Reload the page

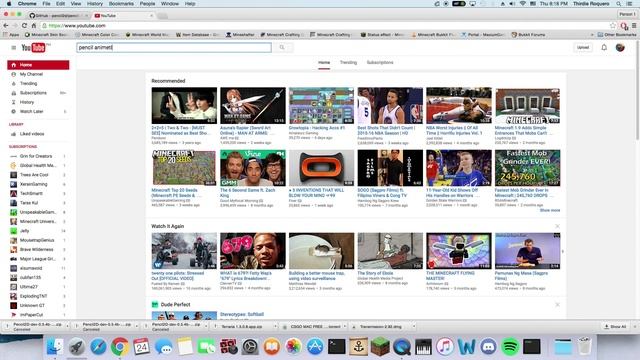click(24, 25)
